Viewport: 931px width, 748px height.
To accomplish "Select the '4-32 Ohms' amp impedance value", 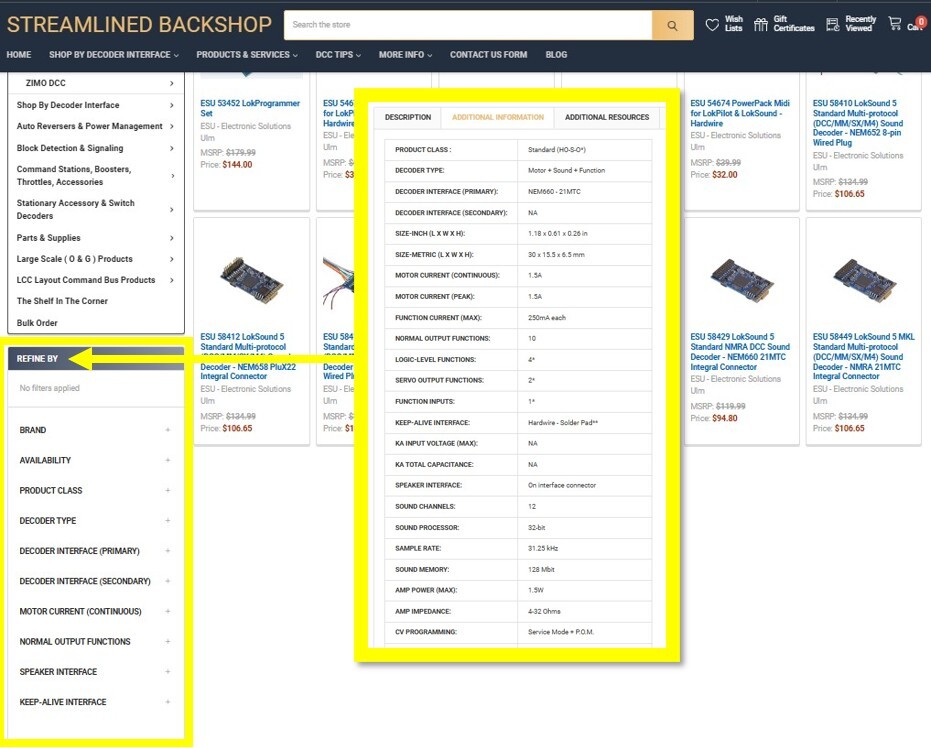I will click(544, 611).
